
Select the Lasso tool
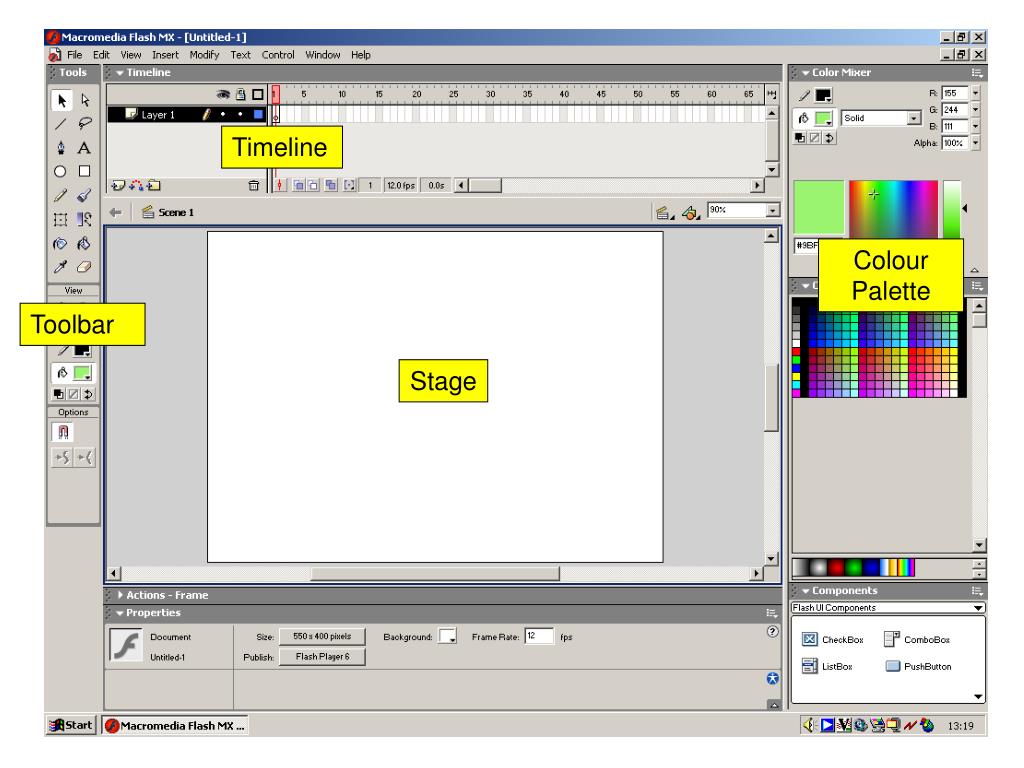coord(85,123)
